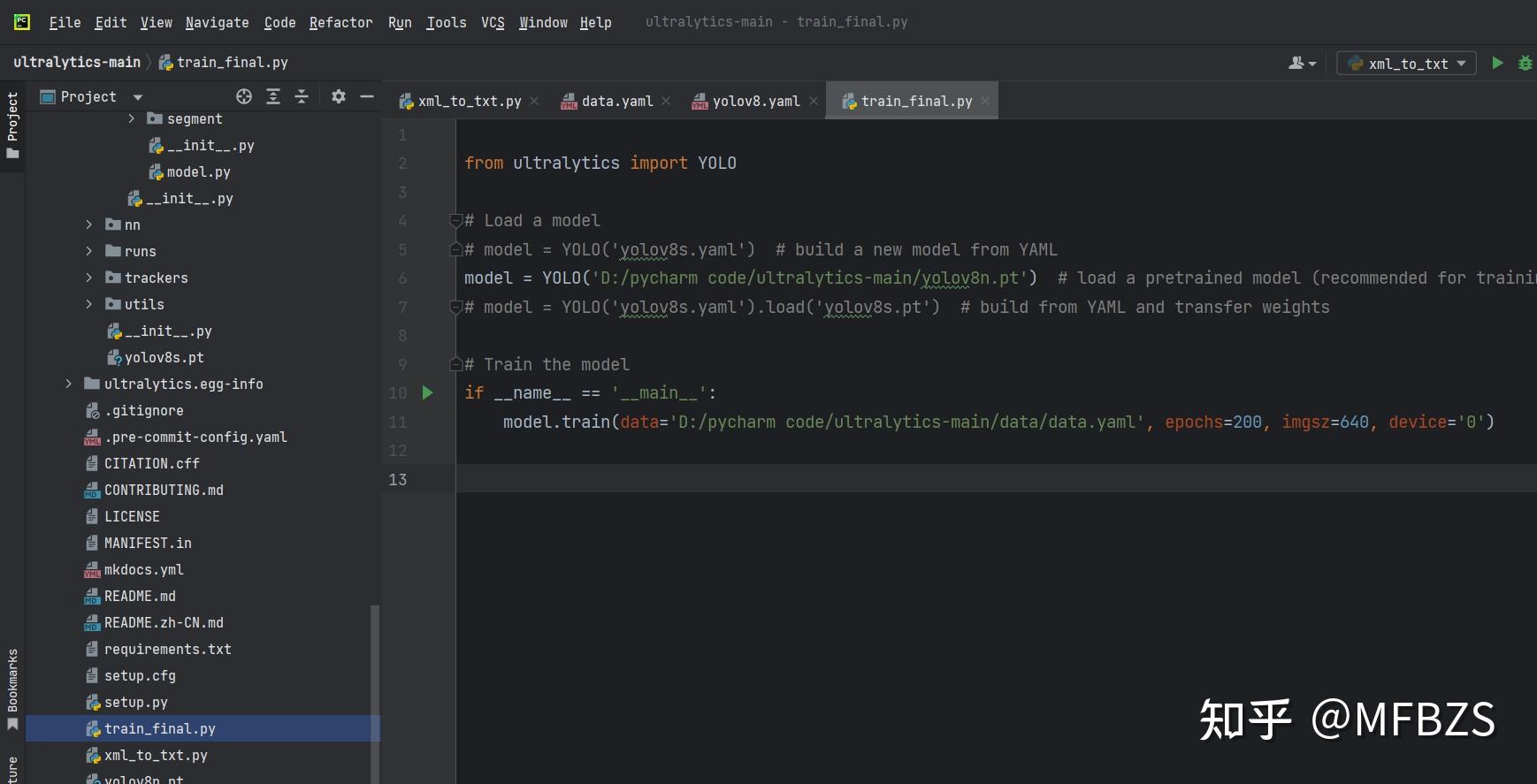Toggle the Bookmarks side tool window tab

click(x=12, y=688)
